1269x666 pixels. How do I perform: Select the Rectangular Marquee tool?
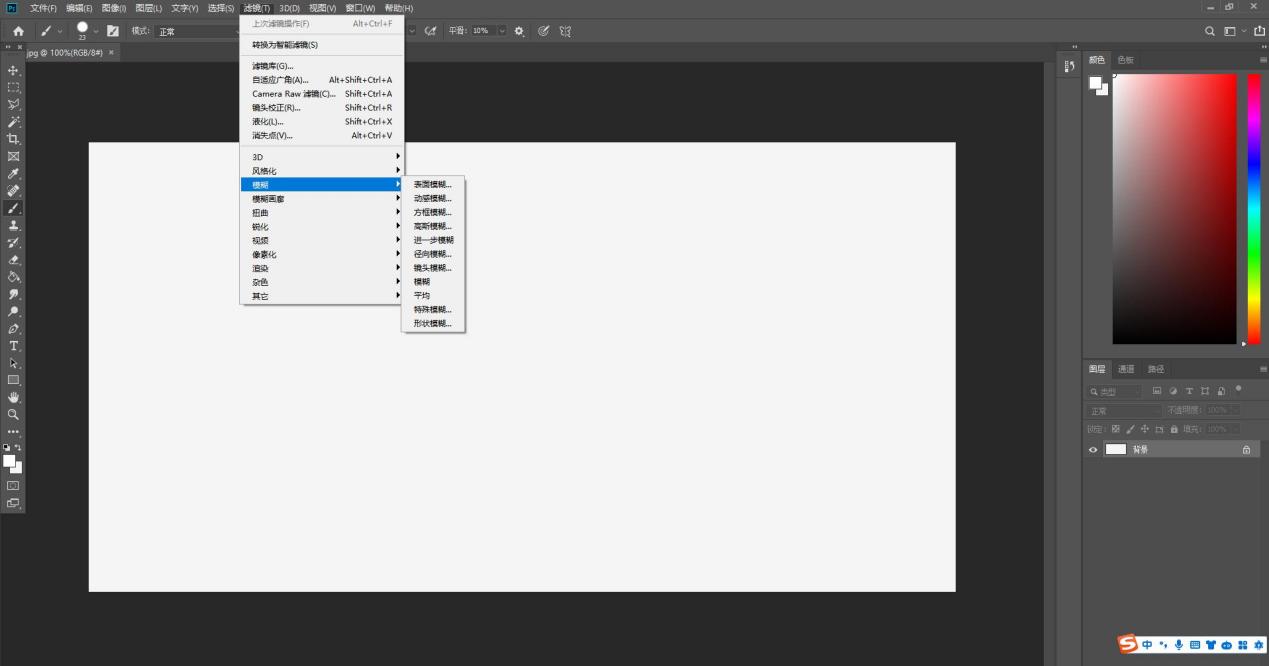pyautogui.click(x=14, y=87)
